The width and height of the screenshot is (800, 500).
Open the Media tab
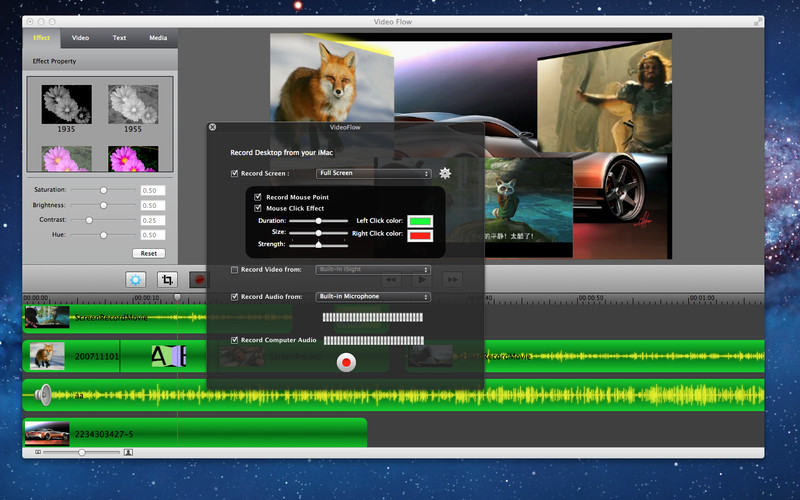[158, 38]
